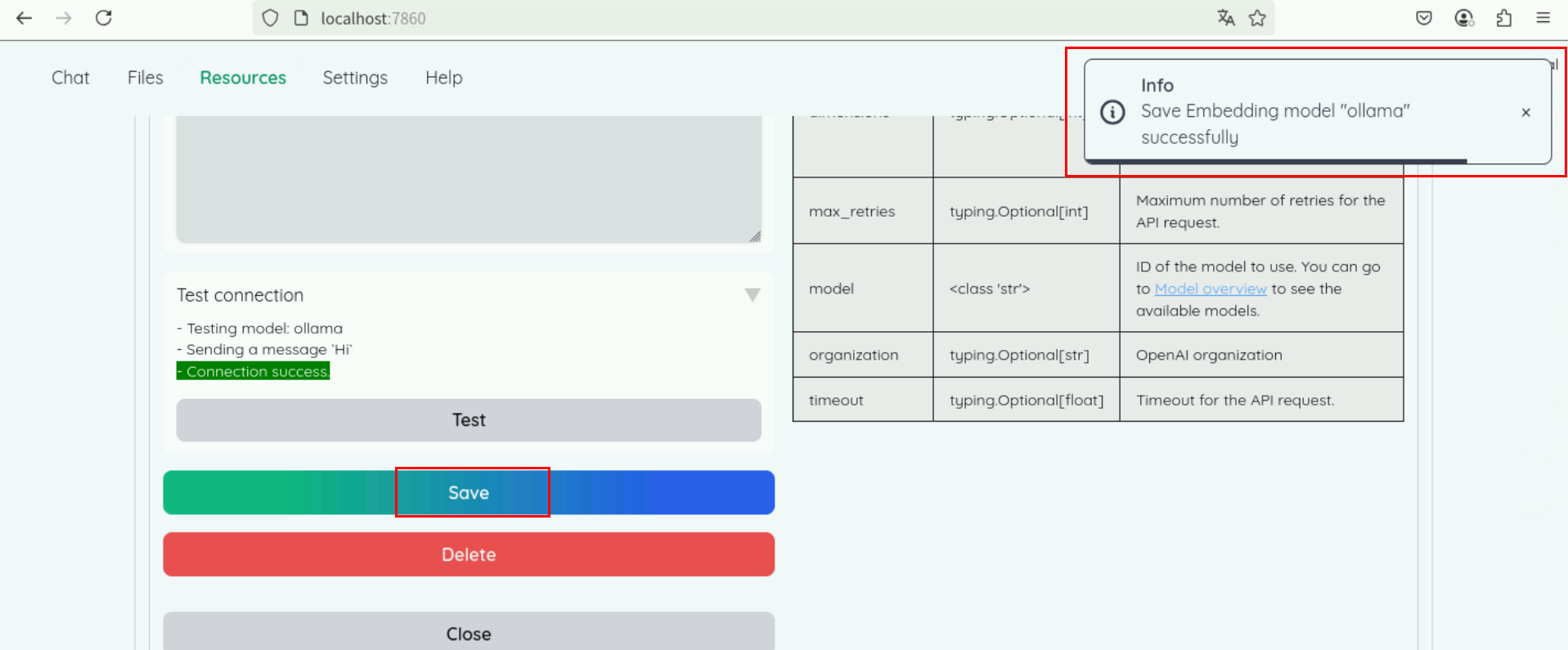
Task: Click the notification progress bar
Action: 1276,161
